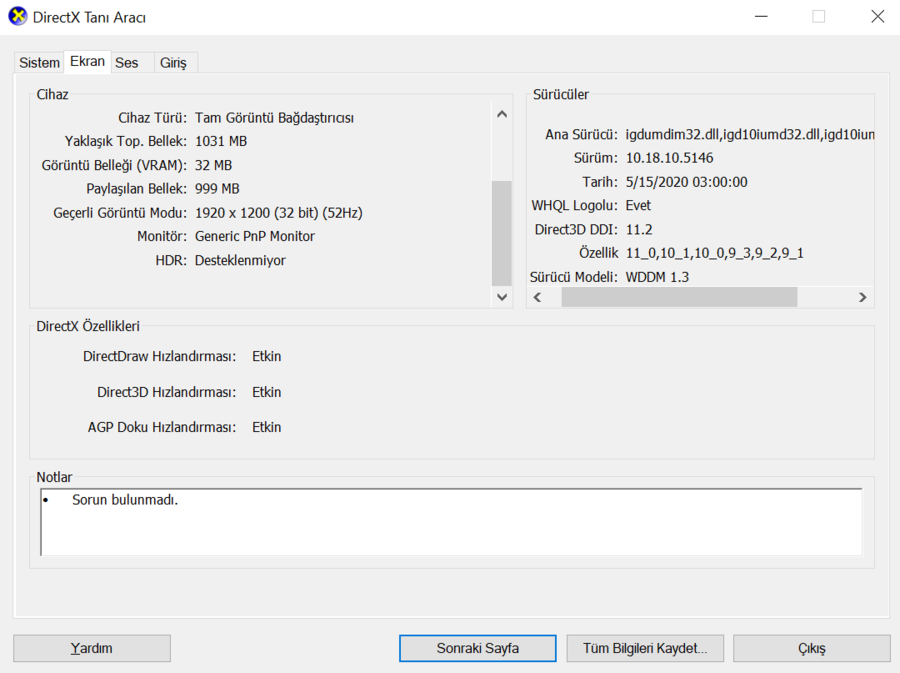Screen dimensions: 900x673
Task: Click the Direct3D DDI '11.2' value
Action: pos(639,229)
